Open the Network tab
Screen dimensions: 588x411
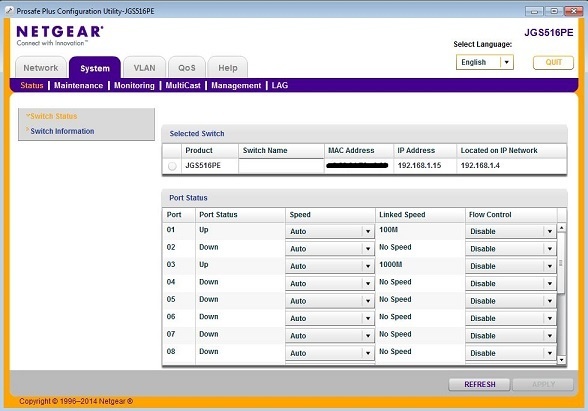pyautogui.click(x=40, y=68)
